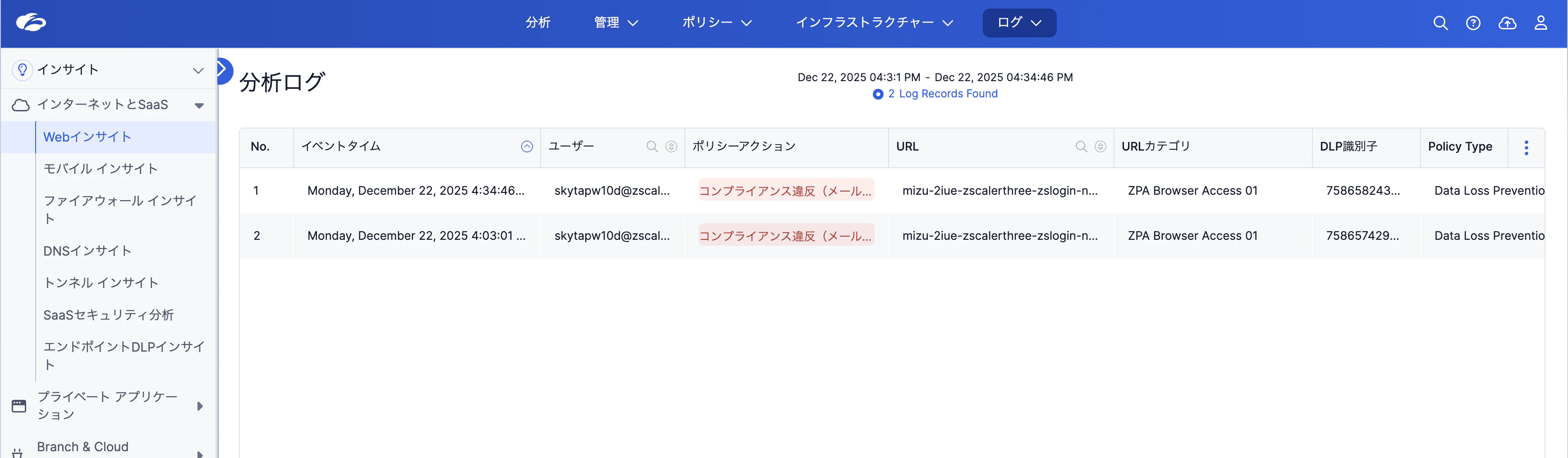Click the インサイト lightbulb icon
The height and width of the screenshot is (458, 1568).
[x=22, y=70]
